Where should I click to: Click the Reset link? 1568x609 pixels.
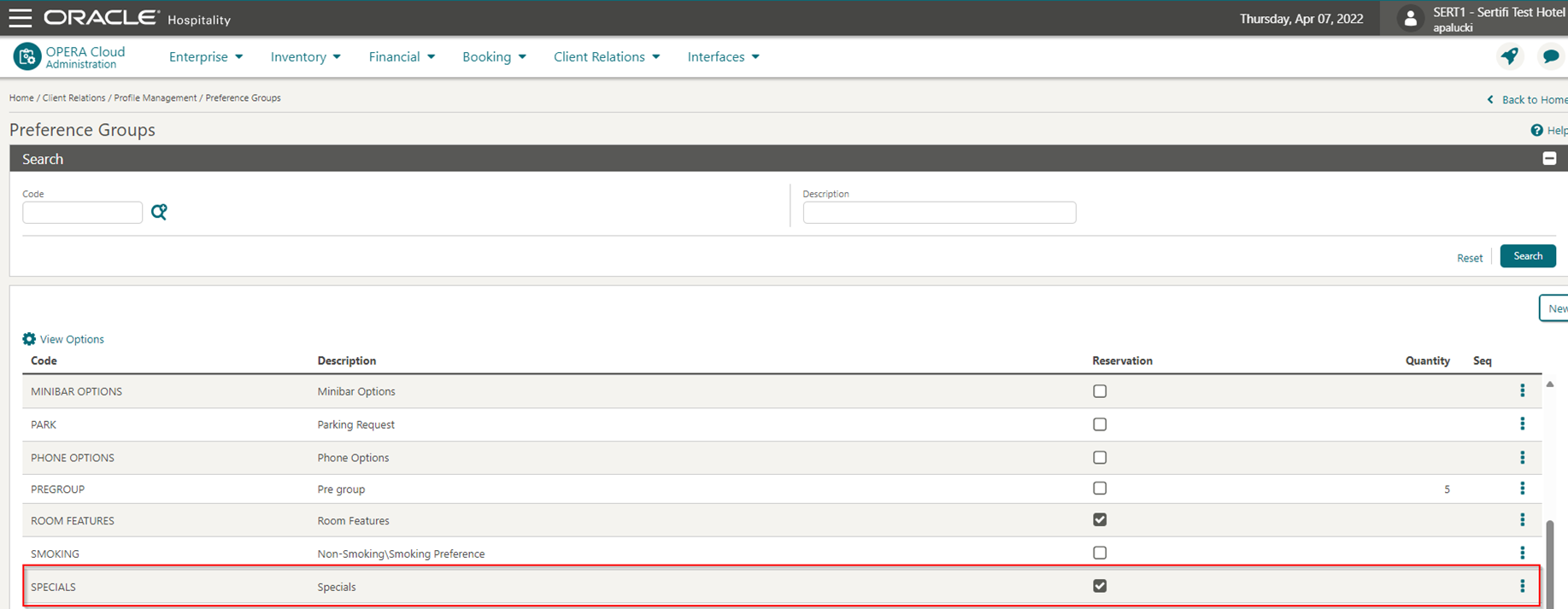point(1470,257)
